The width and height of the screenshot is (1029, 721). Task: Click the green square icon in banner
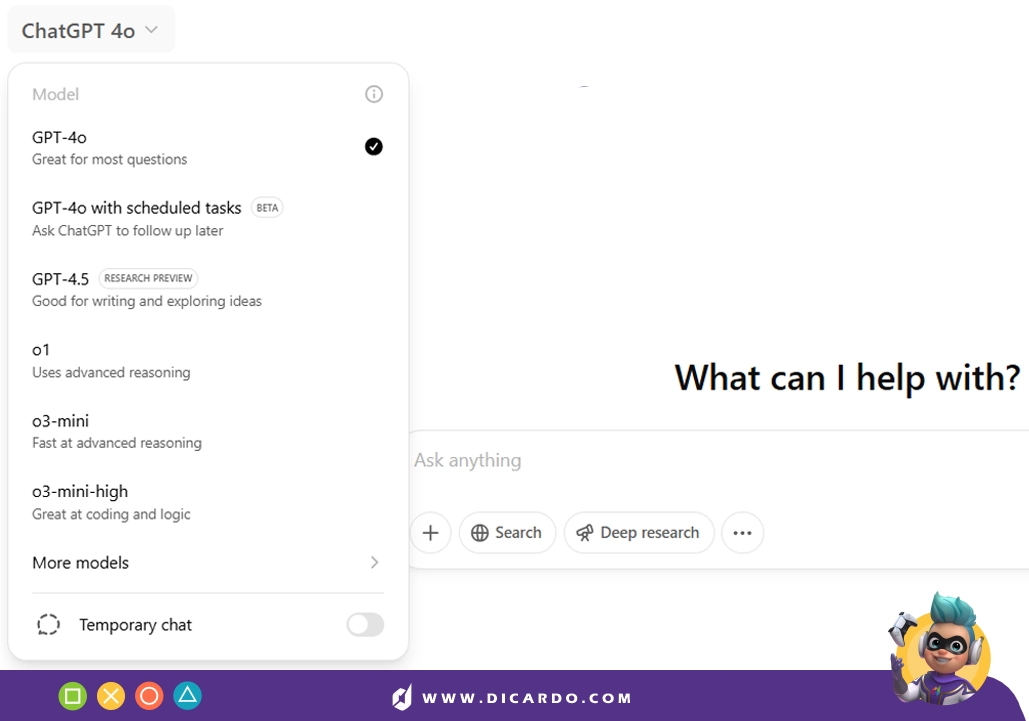72,696
